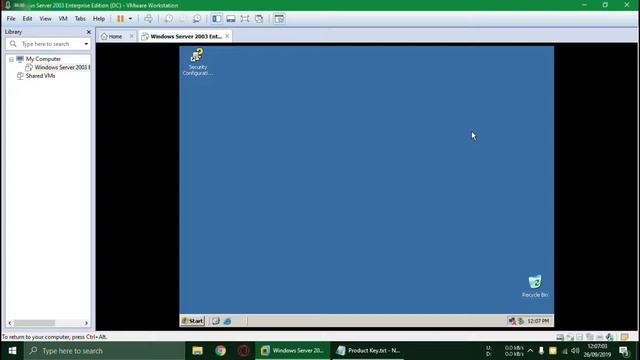Open the Tabs menu

80,19
